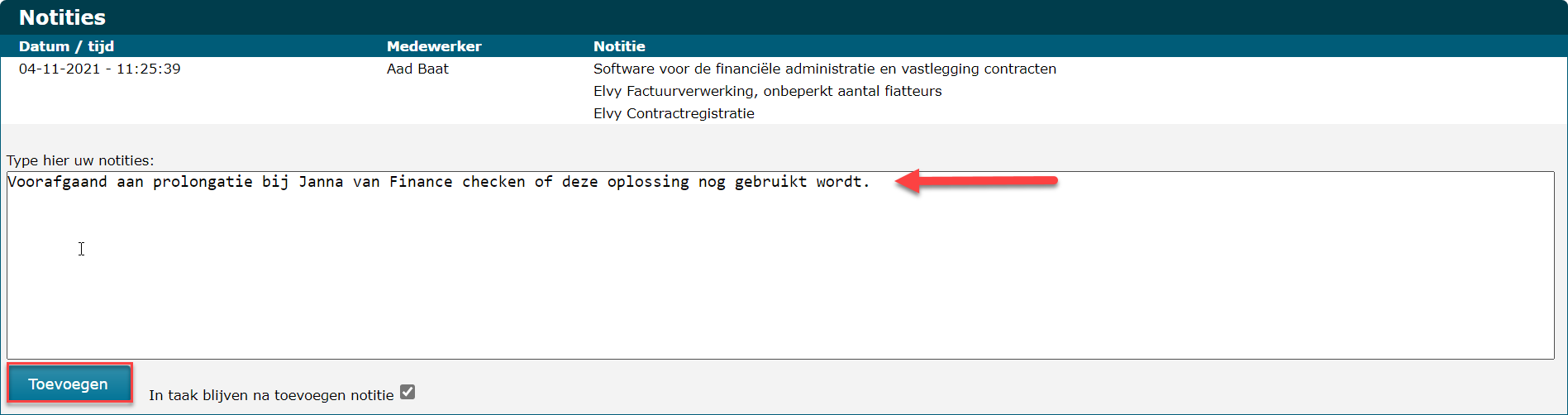Place cursor on the word 'prolongatie'
Viewport: 1568px width, 415px height.
(x=203, y=182)
